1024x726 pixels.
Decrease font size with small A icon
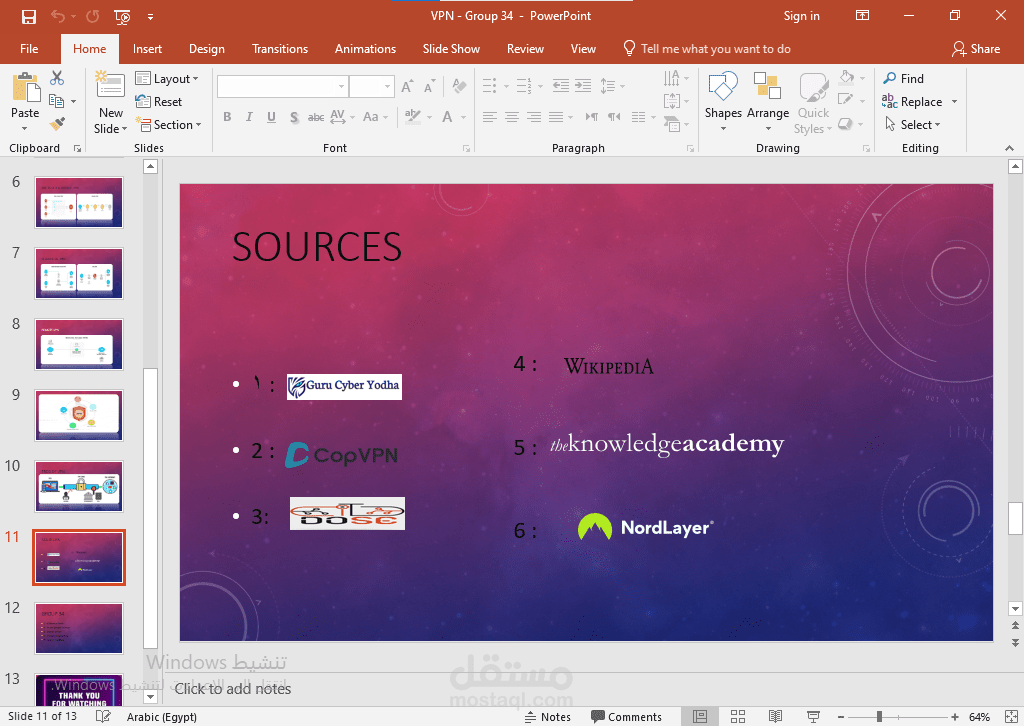click(x=429, y=86)
